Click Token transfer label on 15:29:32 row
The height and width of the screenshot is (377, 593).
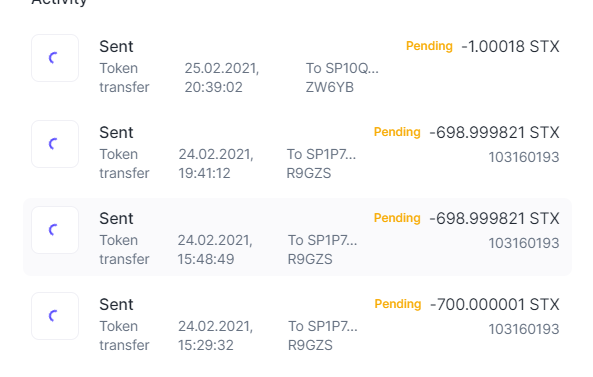[124, 335]
